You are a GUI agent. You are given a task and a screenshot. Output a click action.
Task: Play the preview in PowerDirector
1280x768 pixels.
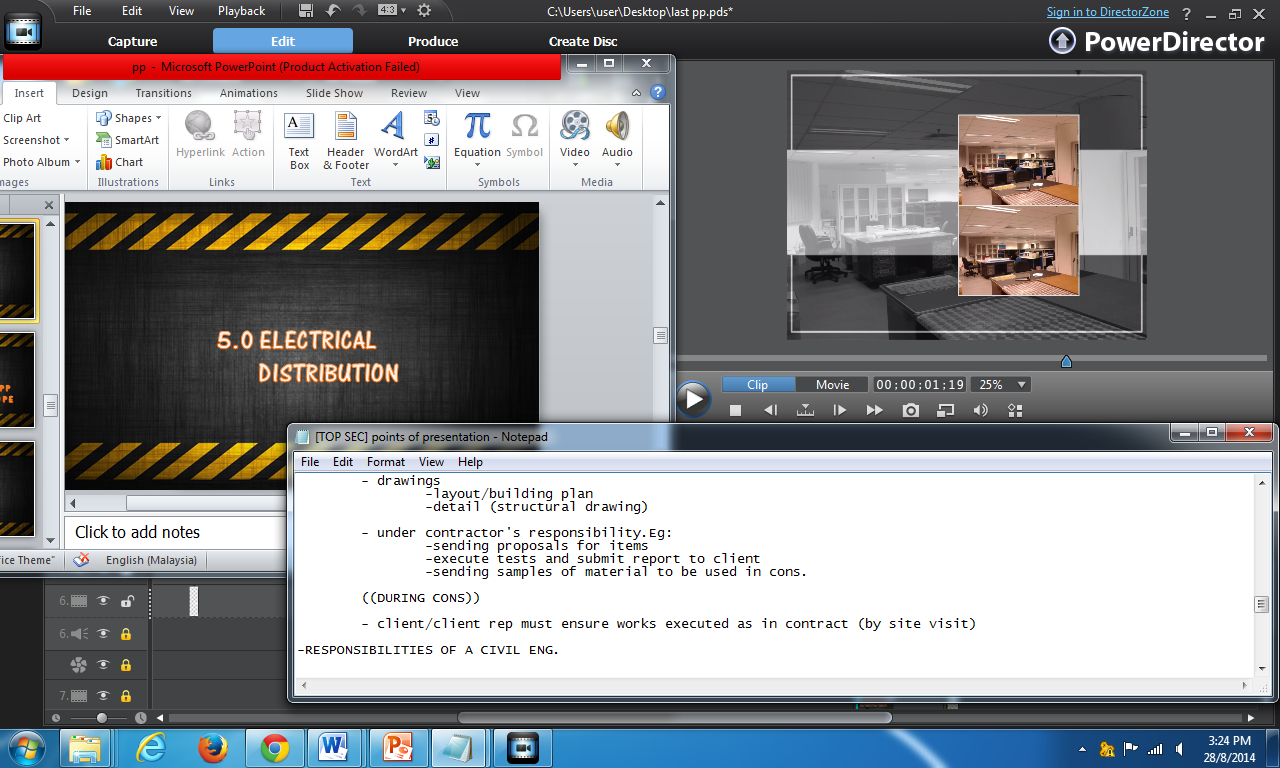click(x=693, y=399)
